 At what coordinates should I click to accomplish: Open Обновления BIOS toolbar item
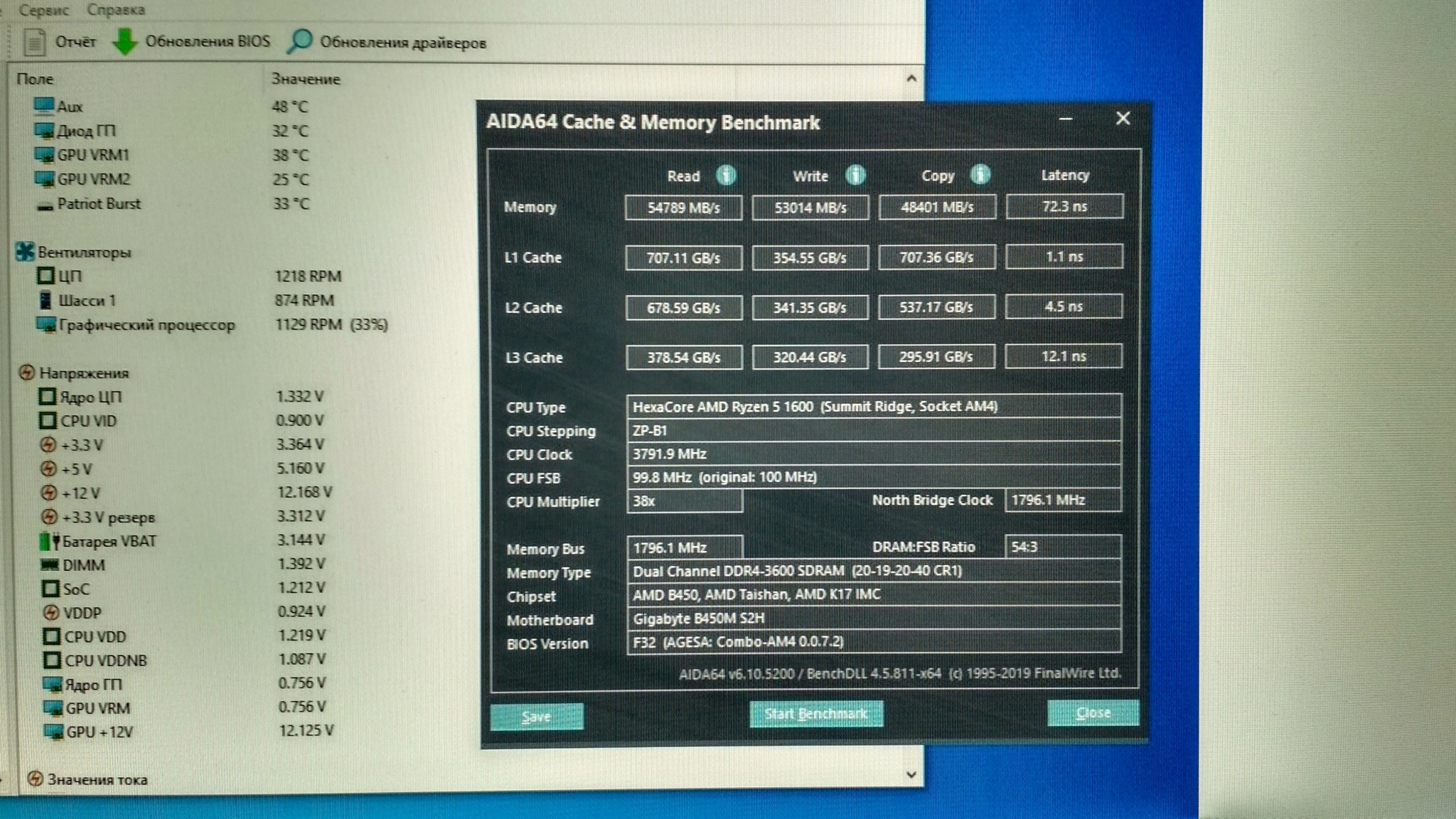(192, 42)
